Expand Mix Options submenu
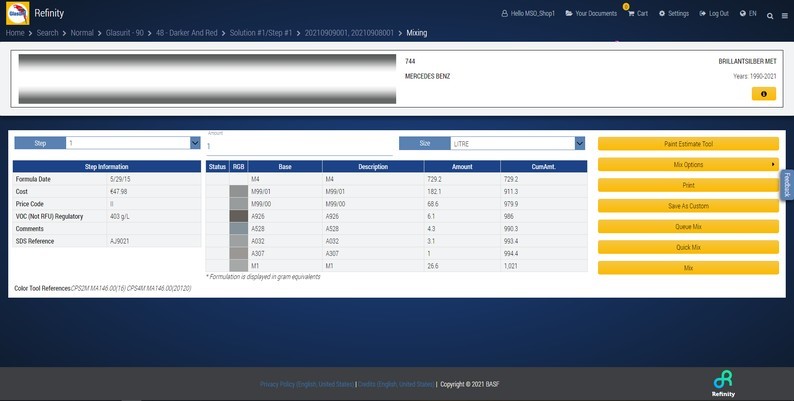Image resolution: width=794 pixels, height=401 pixels. 688,165
